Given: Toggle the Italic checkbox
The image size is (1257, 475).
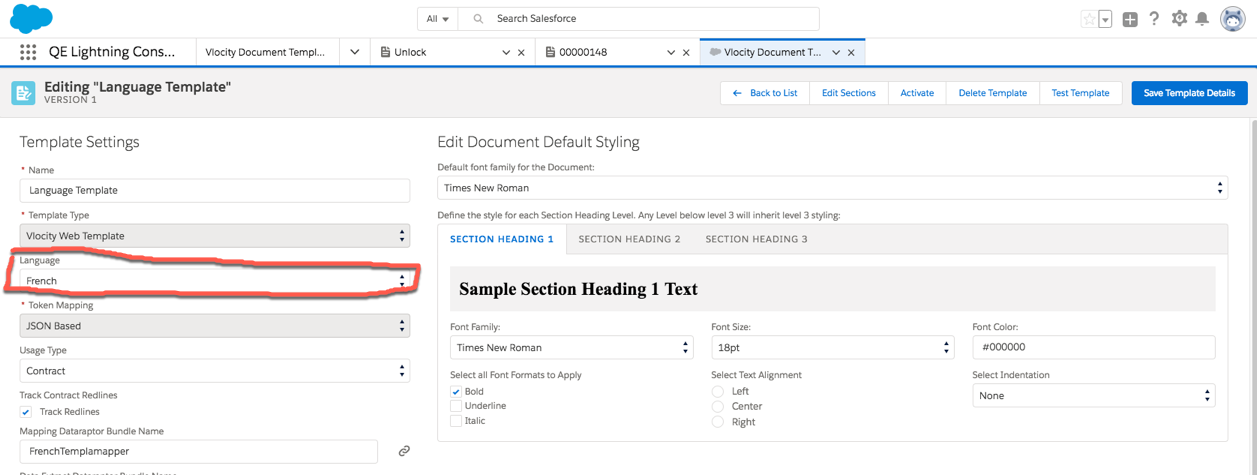Looking at the screenshot, I should [456, 421].
